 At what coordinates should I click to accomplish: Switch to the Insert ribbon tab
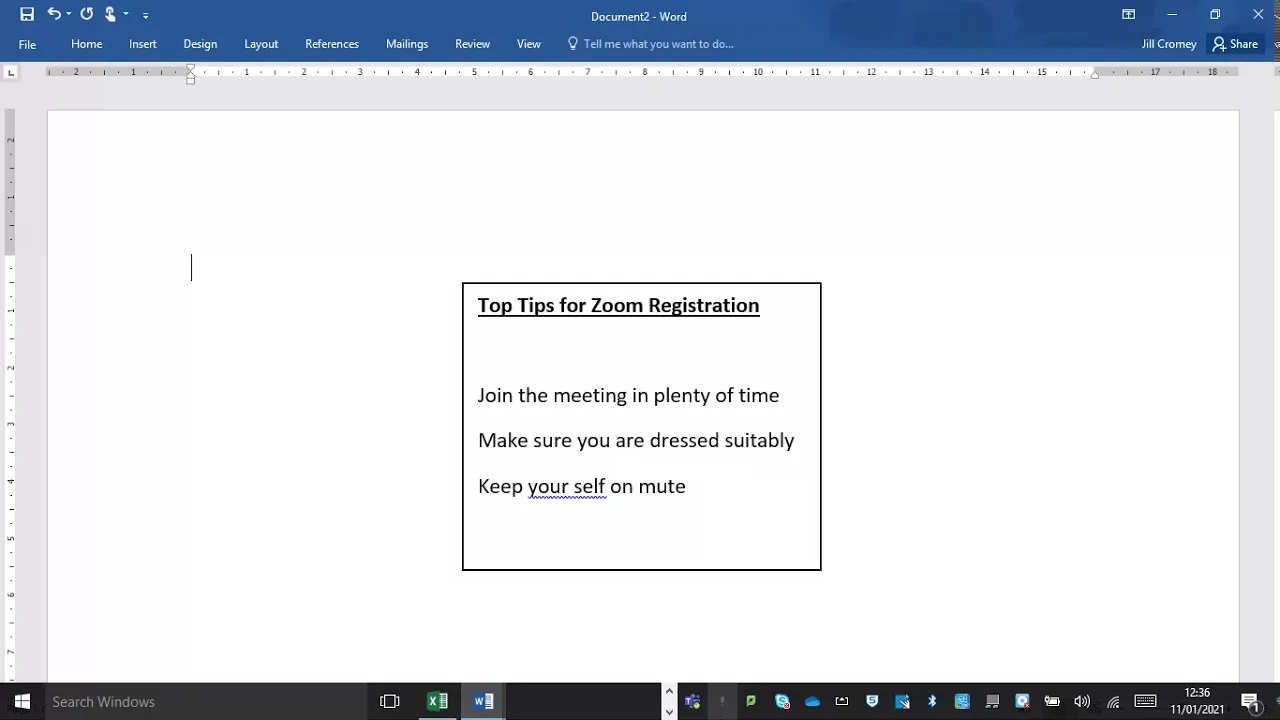coord(143,44)
